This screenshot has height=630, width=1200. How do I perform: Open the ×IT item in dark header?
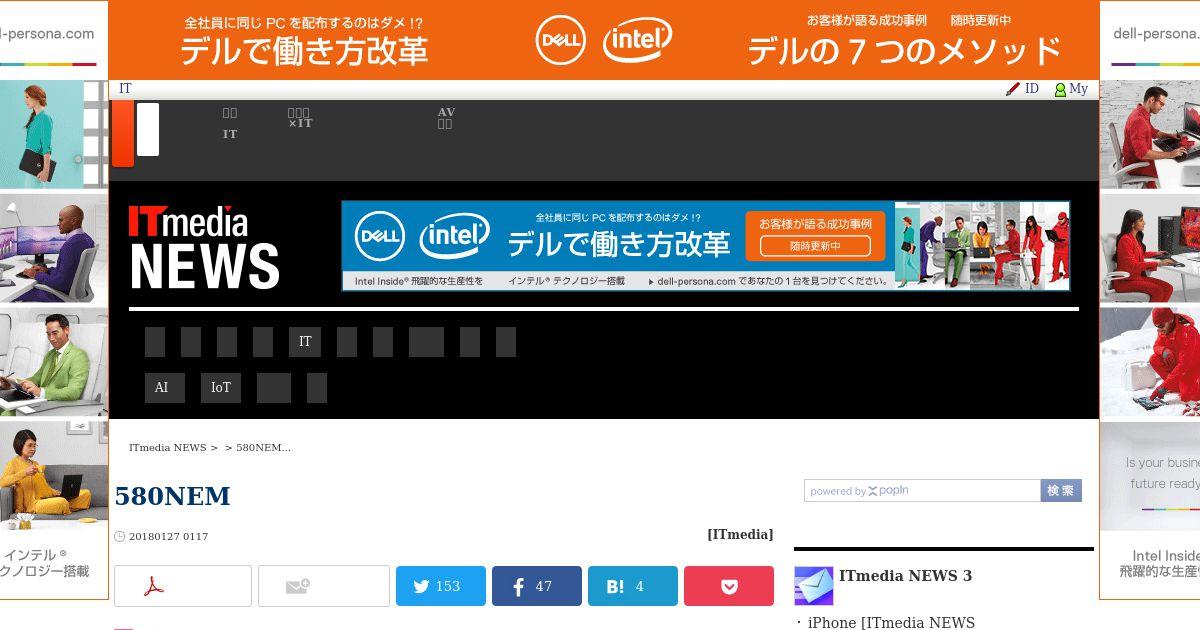click(x=300, y=118)
